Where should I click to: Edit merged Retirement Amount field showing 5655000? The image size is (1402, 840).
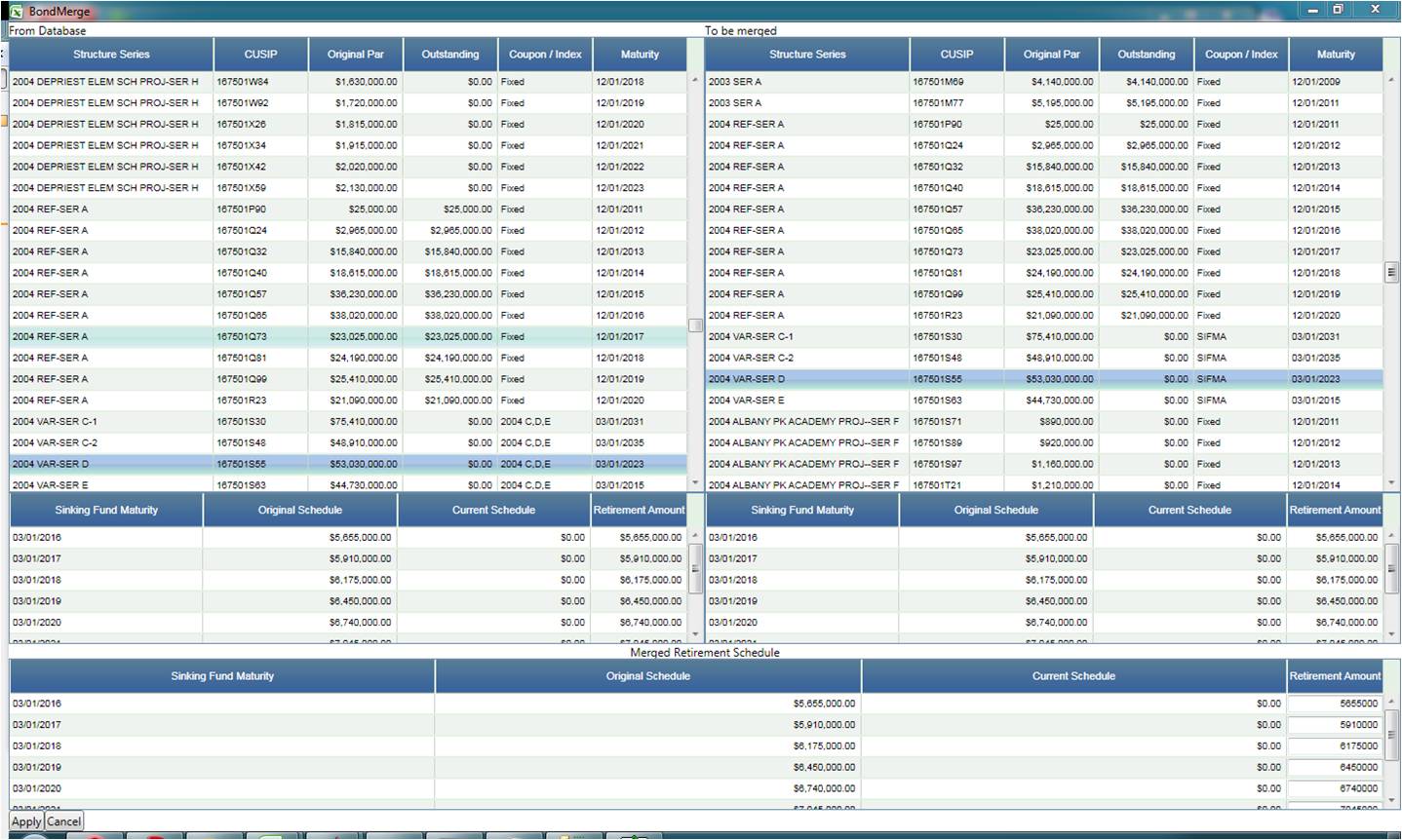[1334, 704]
